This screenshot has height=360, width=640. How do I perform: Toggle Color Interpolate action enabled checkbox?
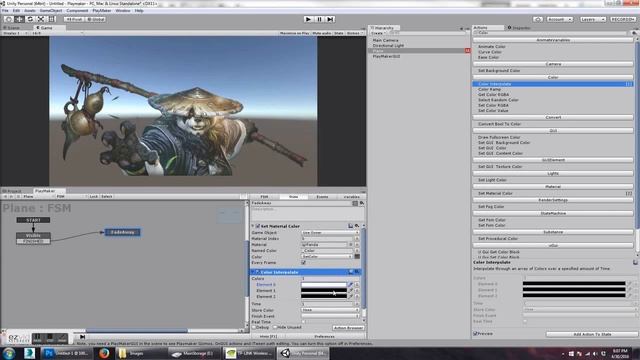coord(258,272)
